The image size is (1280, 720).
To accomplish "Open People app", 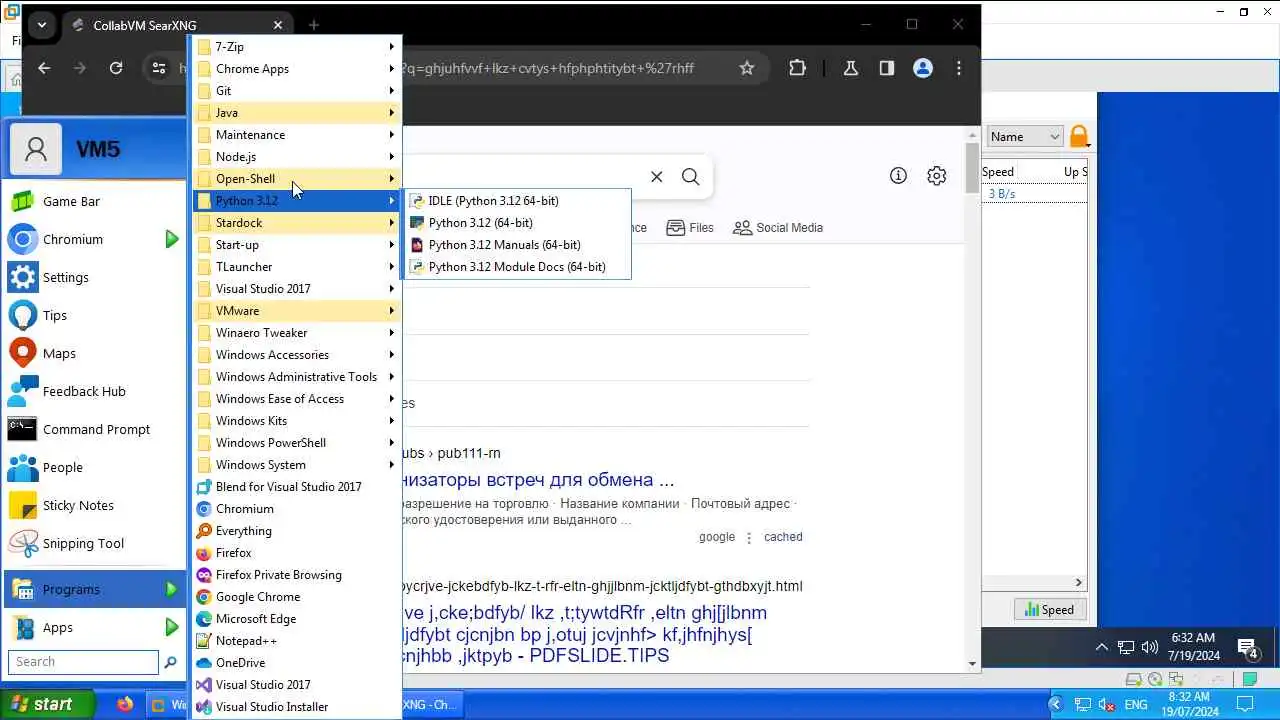I will (x=94, y=467).
